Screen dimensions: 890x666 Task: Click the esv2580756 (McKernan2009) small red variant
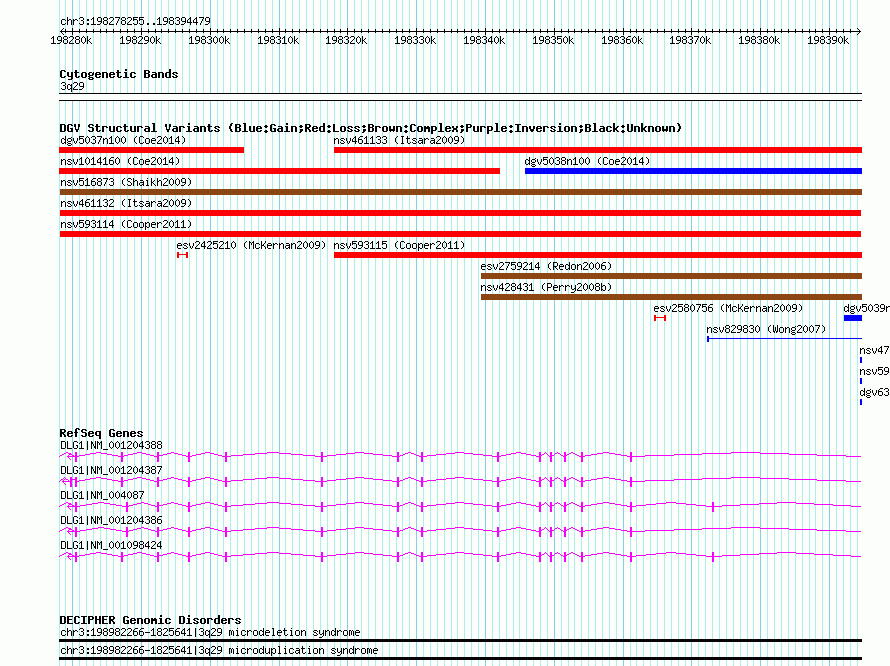(x=660, y=318)
